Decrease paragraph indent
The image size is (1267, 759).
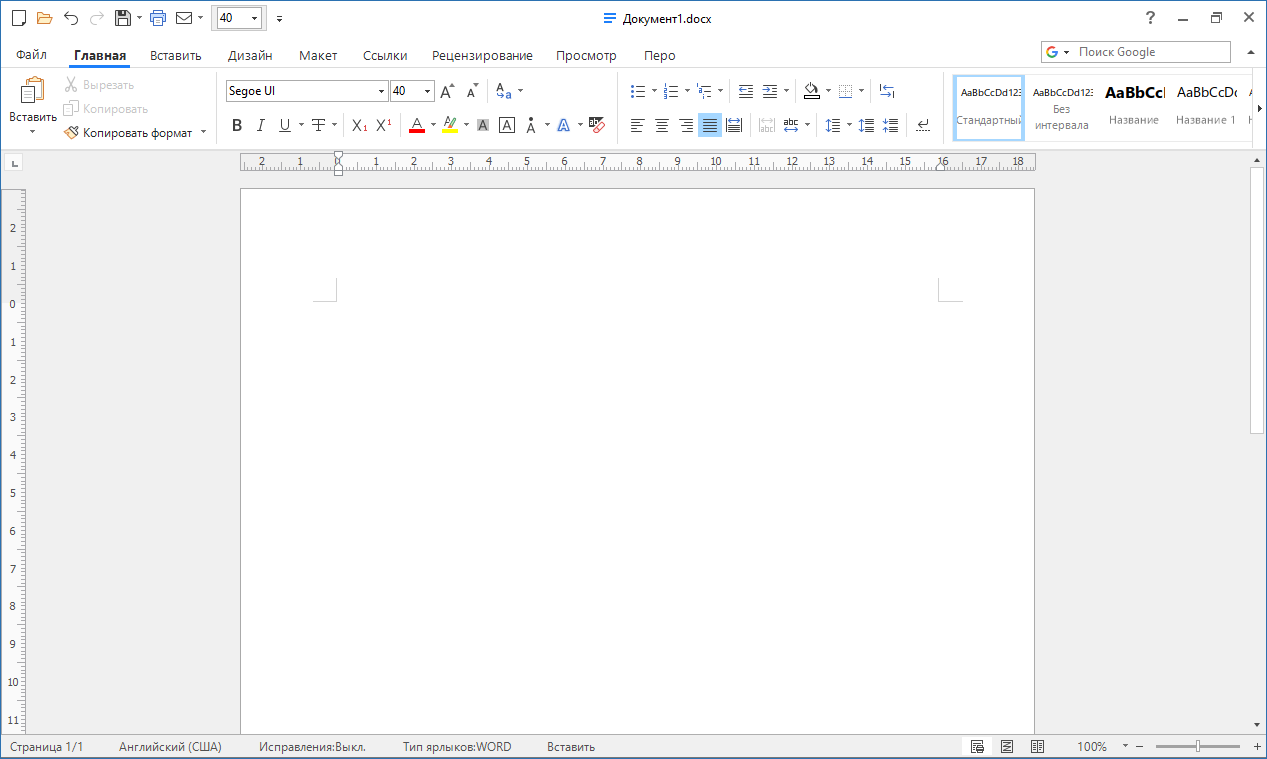click(746, 91)
